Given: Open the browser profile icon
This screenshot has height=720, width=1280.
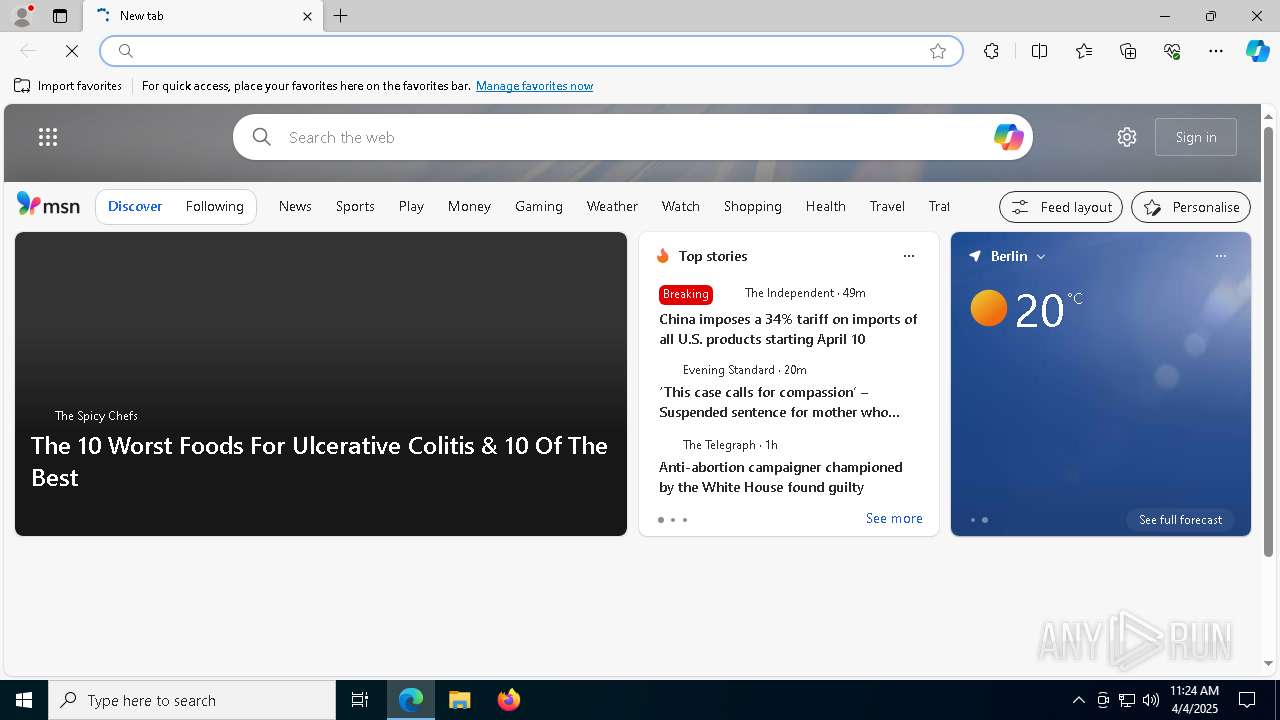Looking at the screenshot, I should coord(21,16).
